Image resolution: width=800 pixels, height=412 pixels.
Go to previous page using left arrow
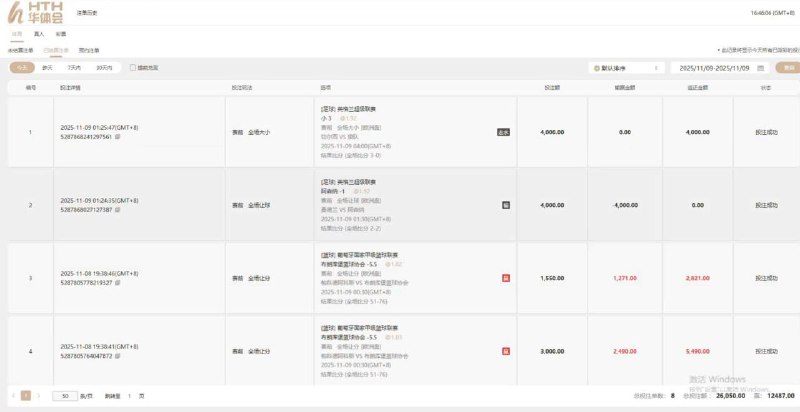[14, 396]
